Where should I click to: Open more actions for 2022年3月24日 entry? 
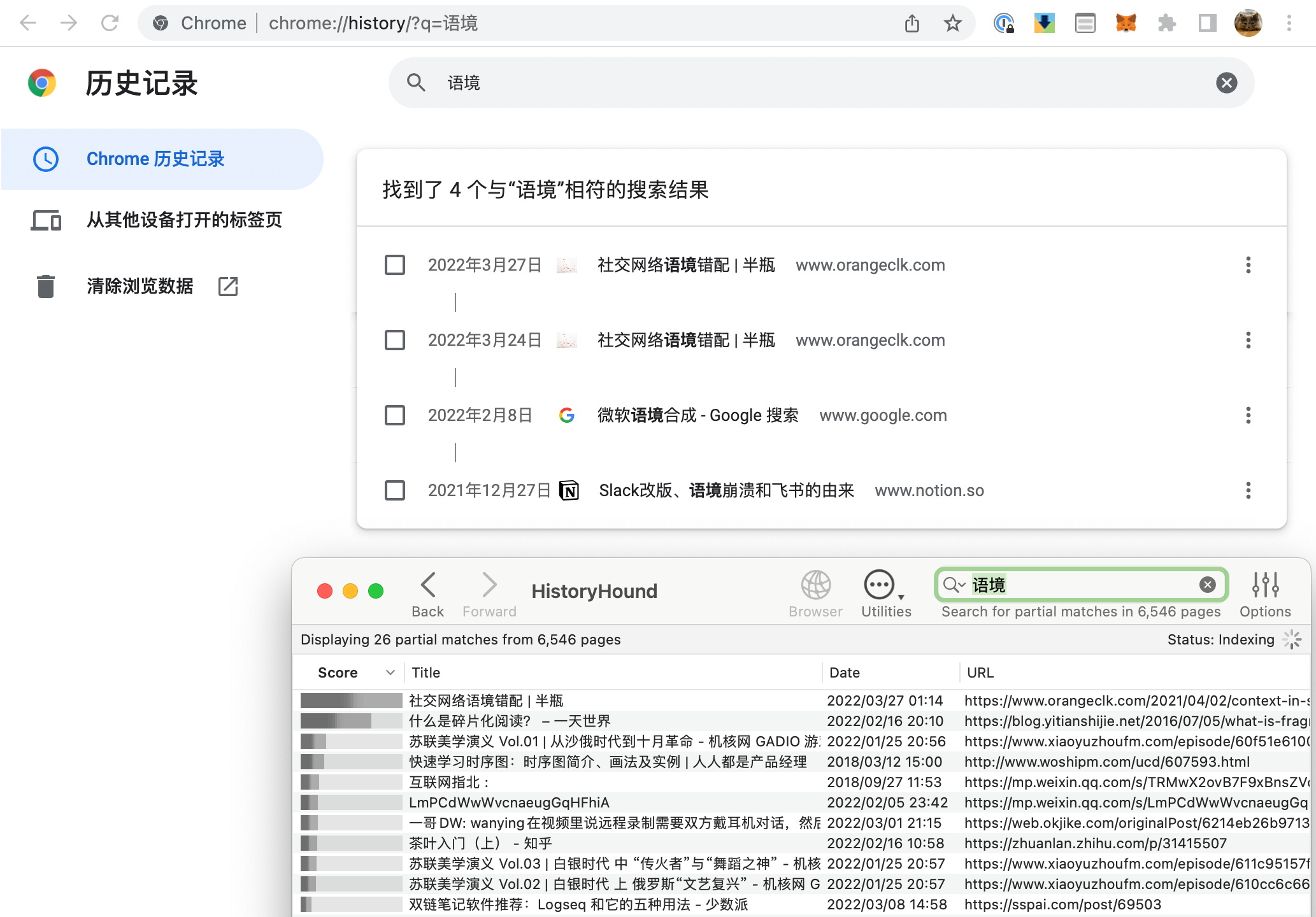[1248, 340]
